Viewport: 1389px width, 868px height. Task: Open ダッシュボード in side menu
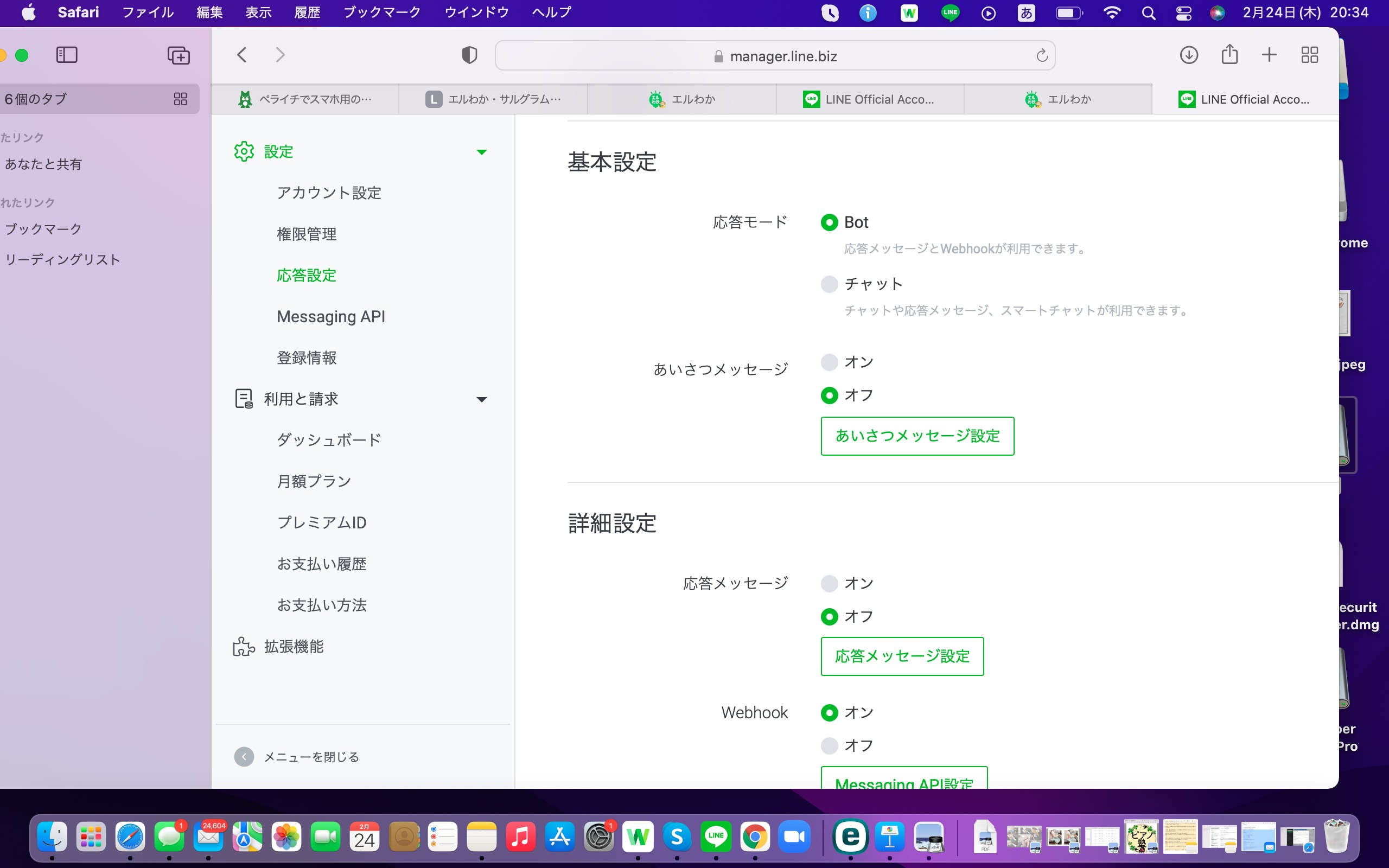329,441
